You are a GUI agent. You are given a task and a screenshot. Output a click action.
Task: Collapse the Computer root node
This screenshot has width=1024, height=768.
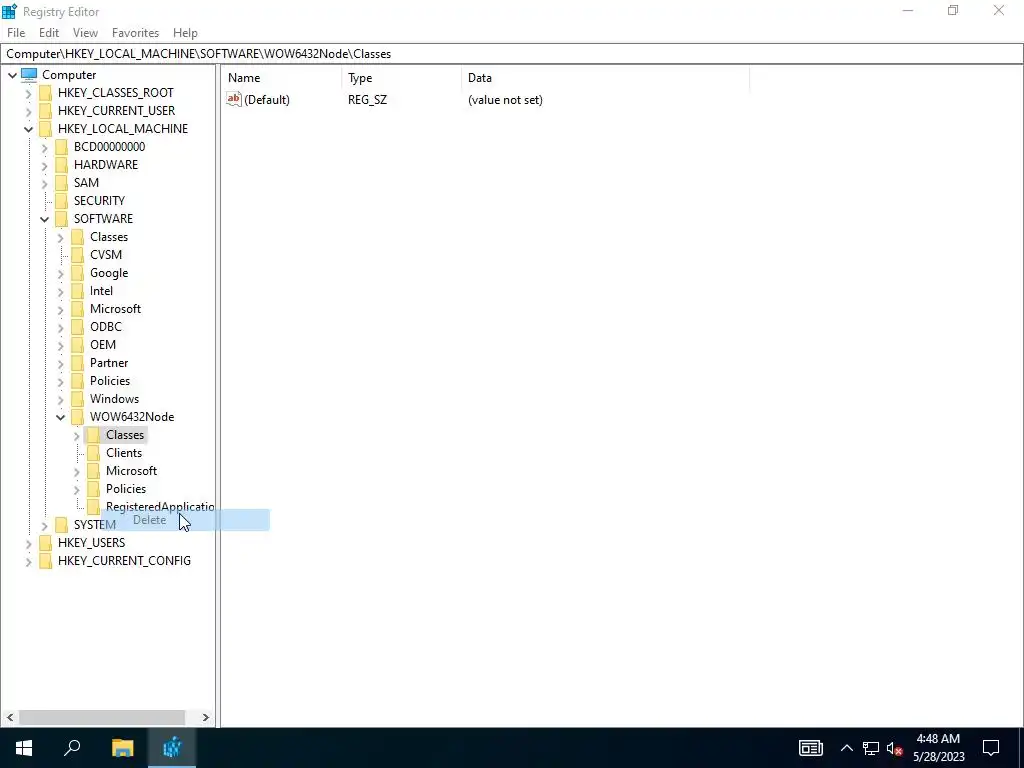click(12, 75)
